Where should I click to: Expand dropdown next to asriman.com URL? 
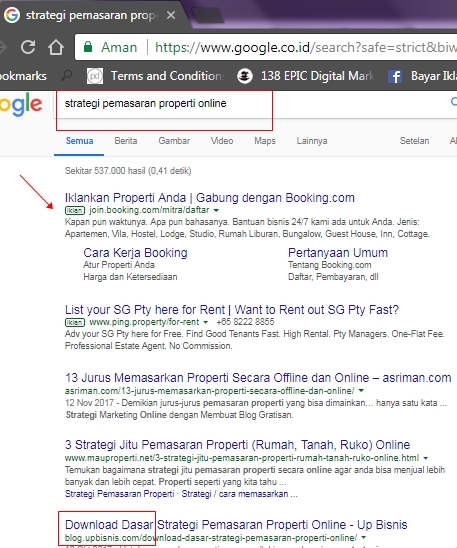click(361, 391)
